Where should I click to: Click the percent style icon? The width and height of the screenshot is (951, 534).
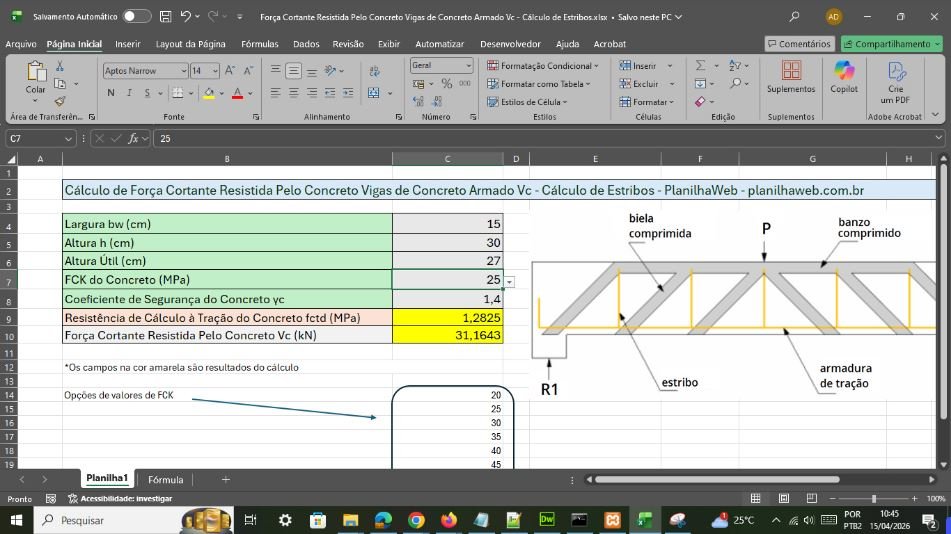click(x=446, y=84)
